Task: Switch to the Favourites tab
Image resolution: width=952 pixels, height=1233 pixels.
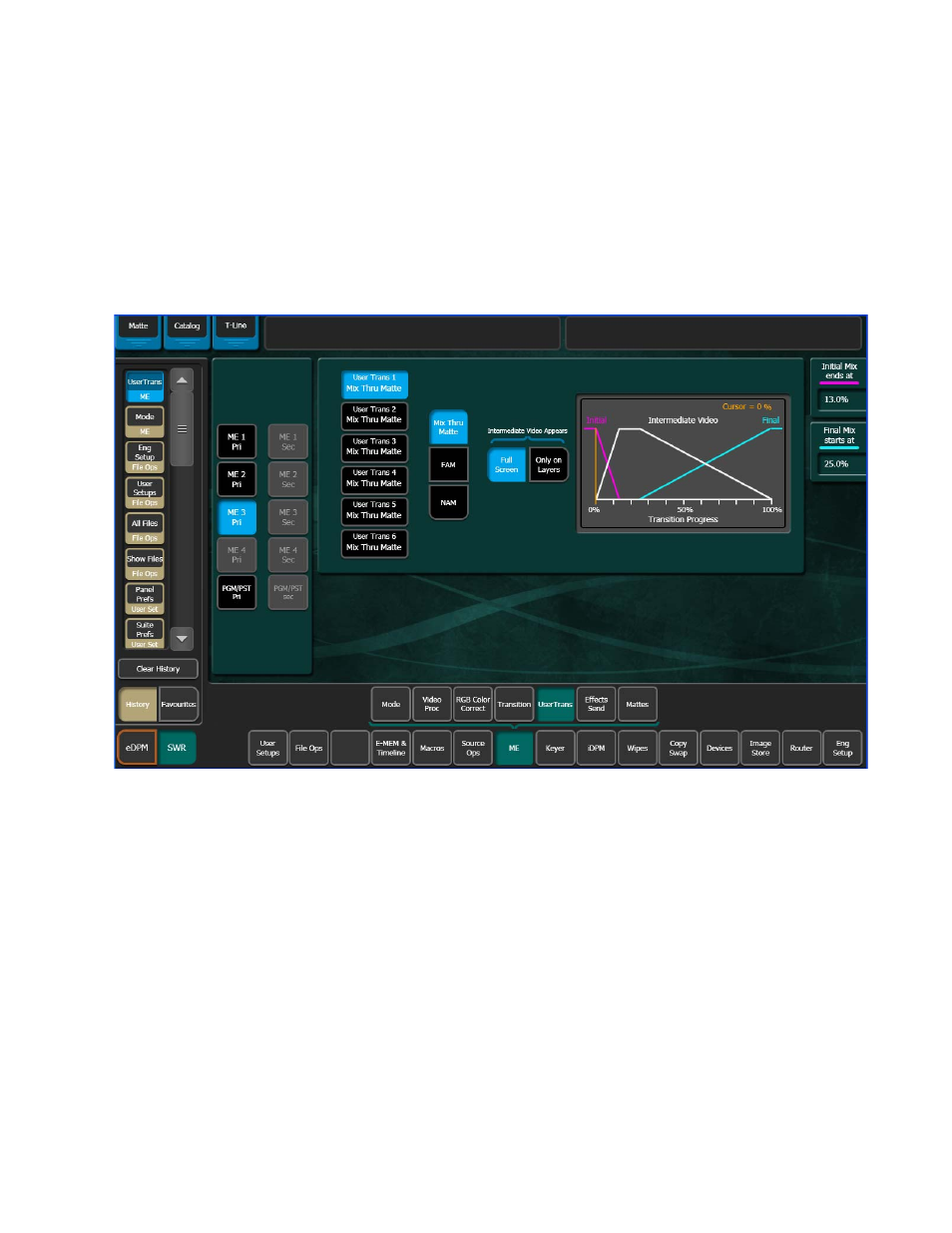Action: tap(179, 705)
